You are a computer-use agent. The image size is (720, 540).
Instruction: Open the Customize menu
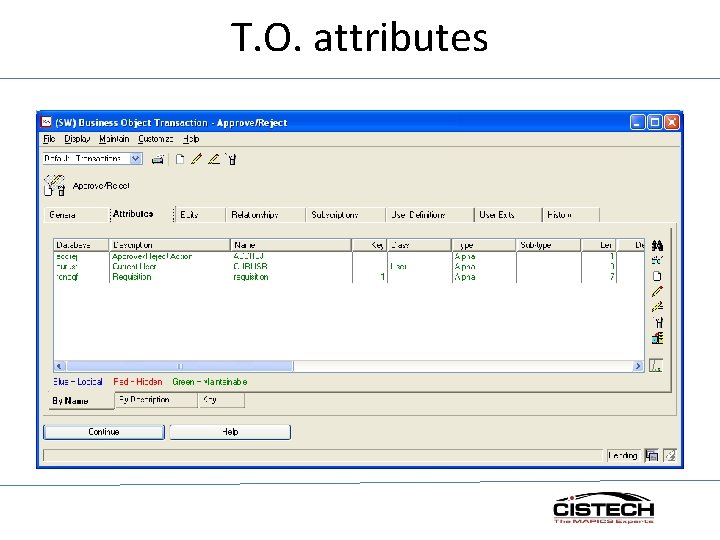point(155,139)
